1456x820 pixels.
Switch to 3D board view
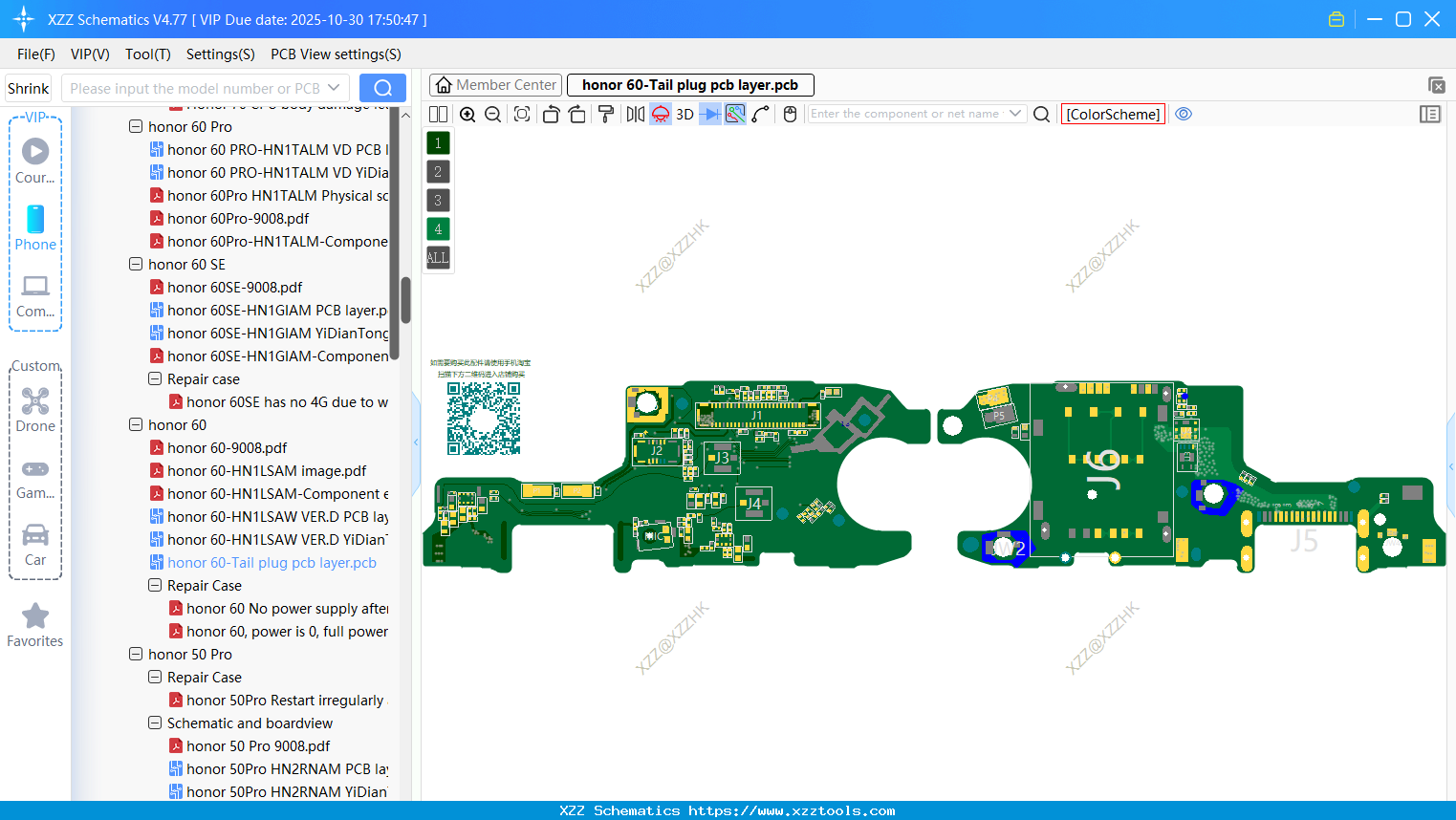685,114
